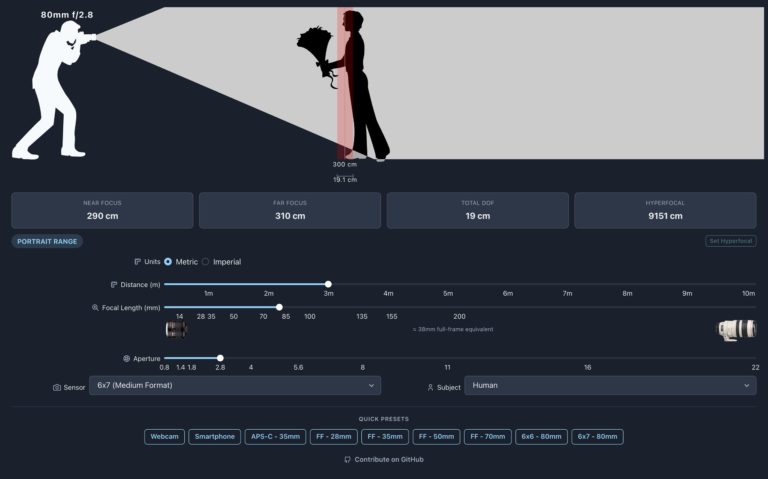Click the 135 mark on the Focal Length scale
Image resolution: width=768 pixels, height=479 pixels.
point(362,316)
